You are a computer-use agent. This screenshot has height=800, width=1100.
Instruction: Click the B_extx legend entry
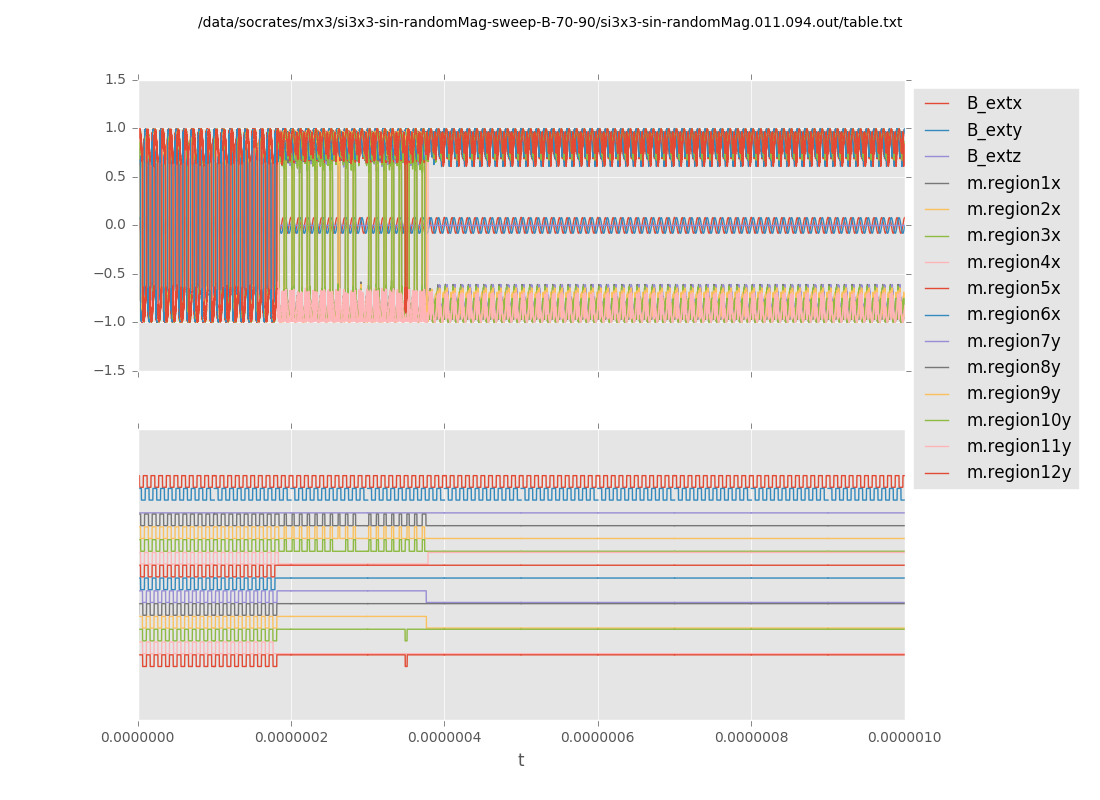point(994,104)
